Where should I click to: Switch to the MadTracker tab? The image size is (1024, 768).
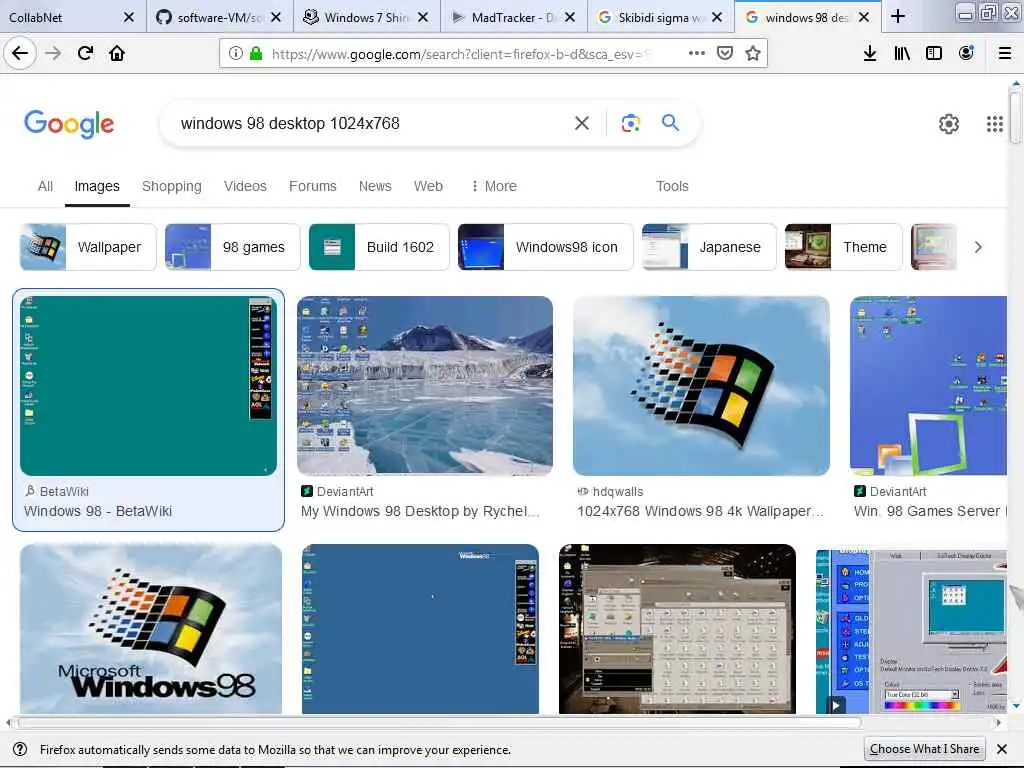tap(513, 17)
